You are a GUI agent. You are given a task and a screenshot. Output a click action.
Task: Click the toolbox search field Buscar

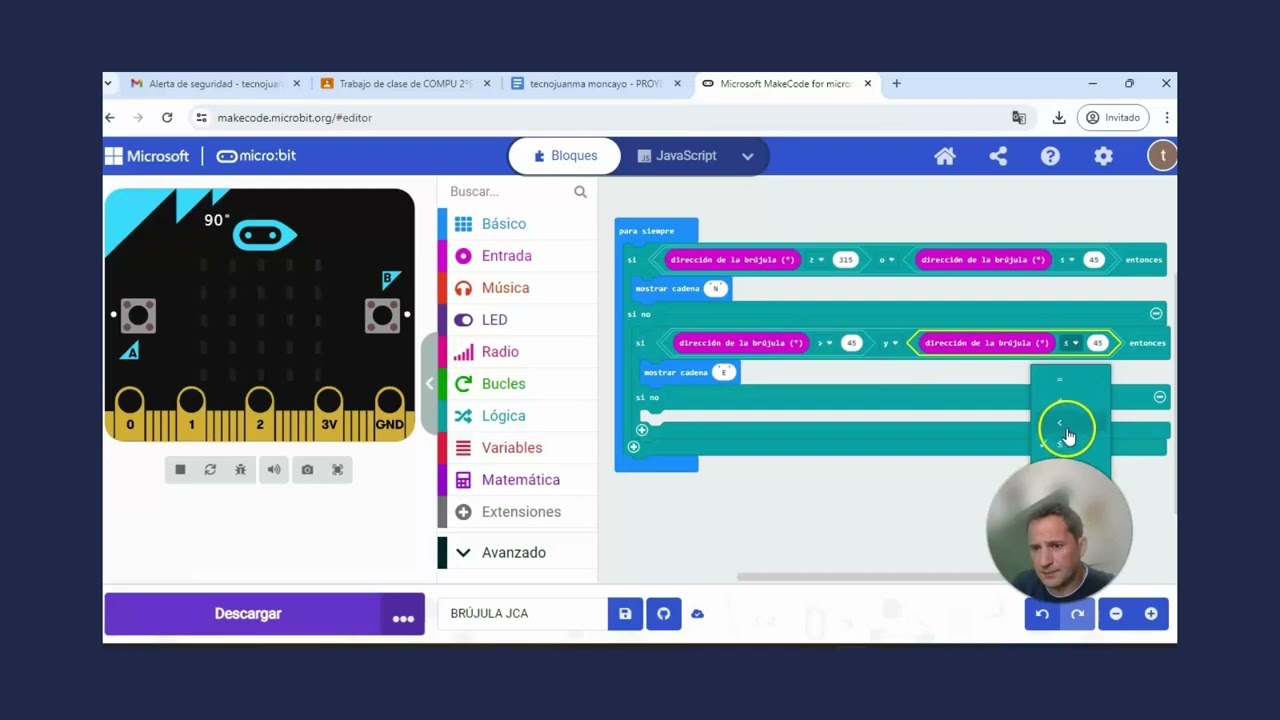click(x=509, y=191)
